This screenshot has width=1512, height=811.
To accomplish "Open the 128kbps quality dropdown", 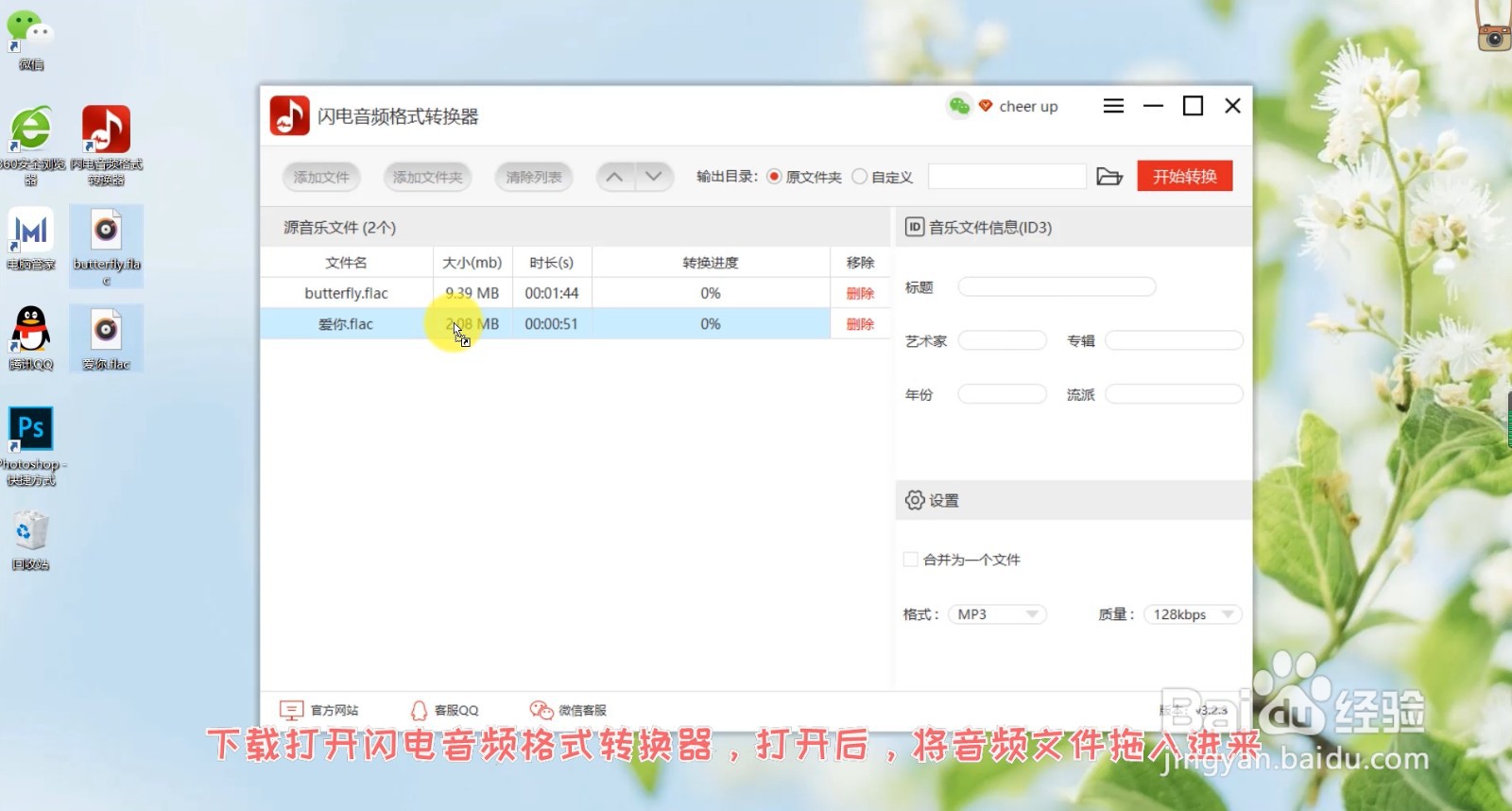I will click(x=1193, y=614).
